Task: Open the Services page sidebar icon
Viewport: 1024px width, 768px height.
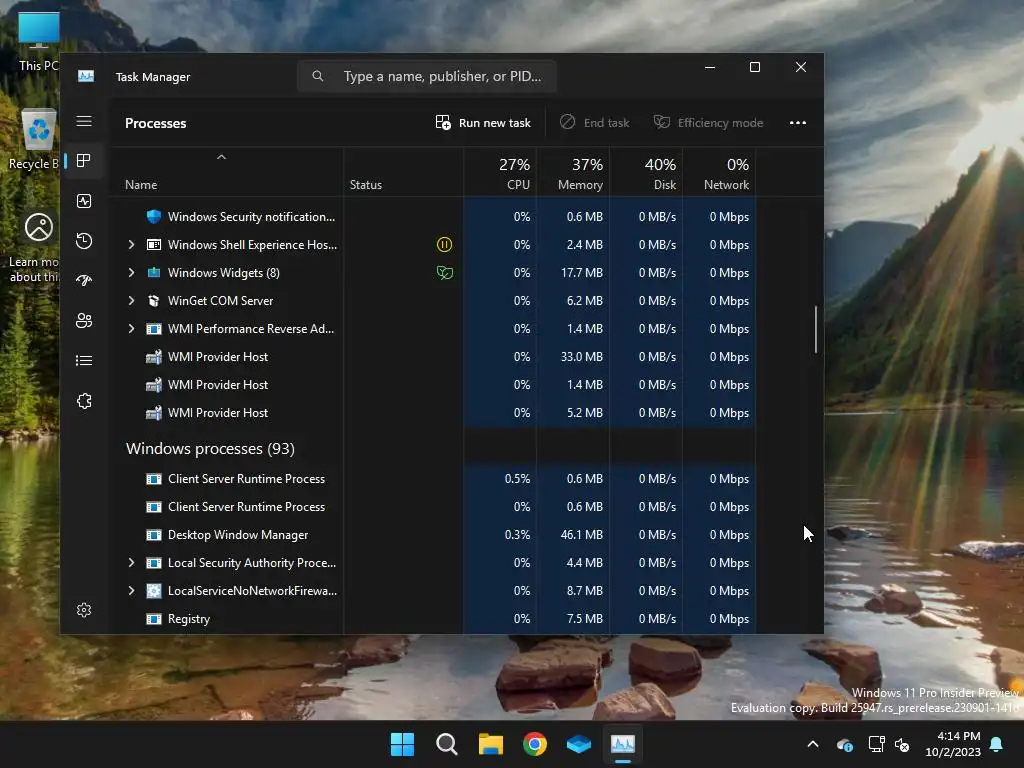Action: pyautogui.click(x=84, y=401)
